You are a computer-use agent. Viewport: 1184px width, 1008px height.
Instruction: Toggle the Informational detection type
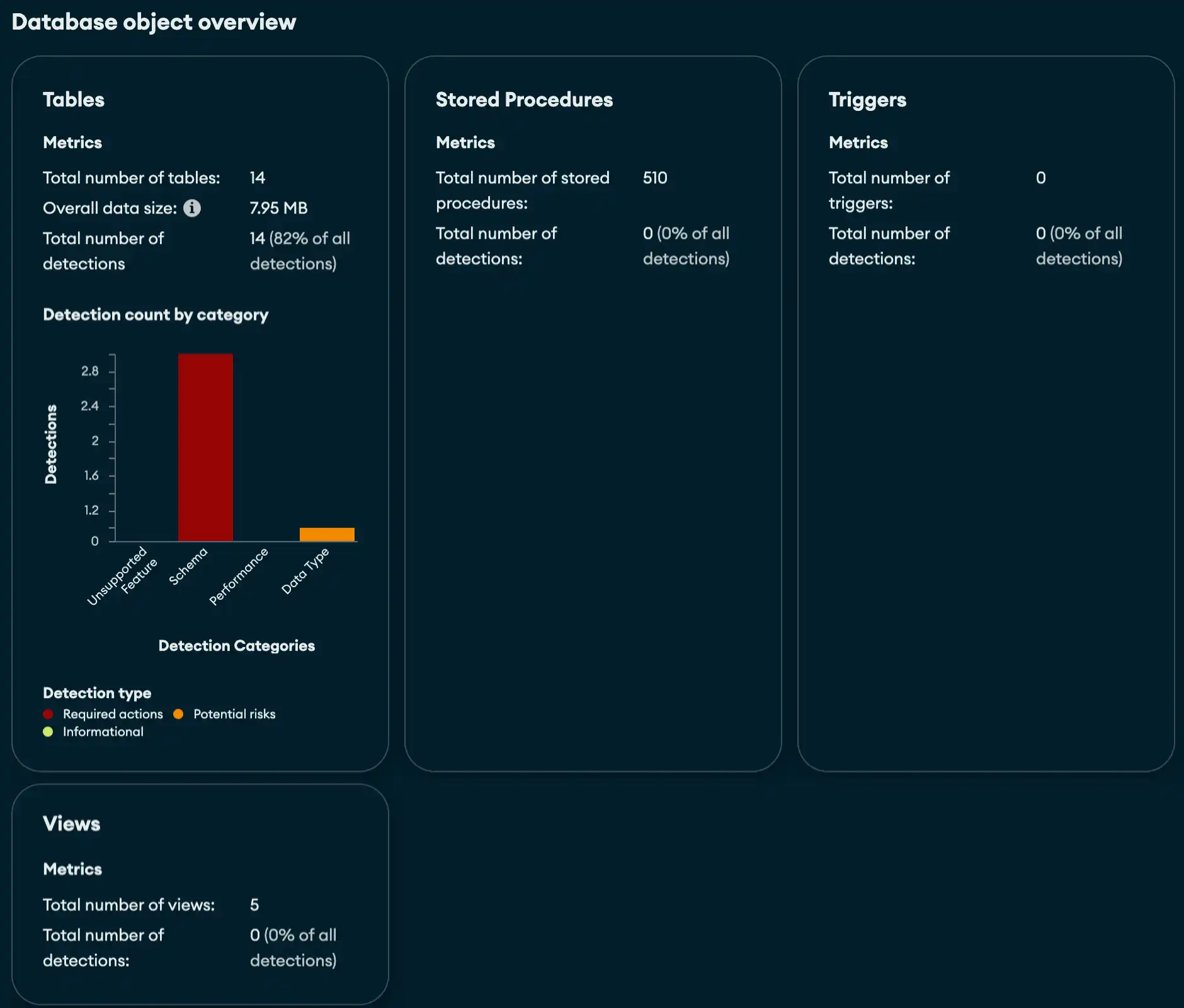point(103,732)
